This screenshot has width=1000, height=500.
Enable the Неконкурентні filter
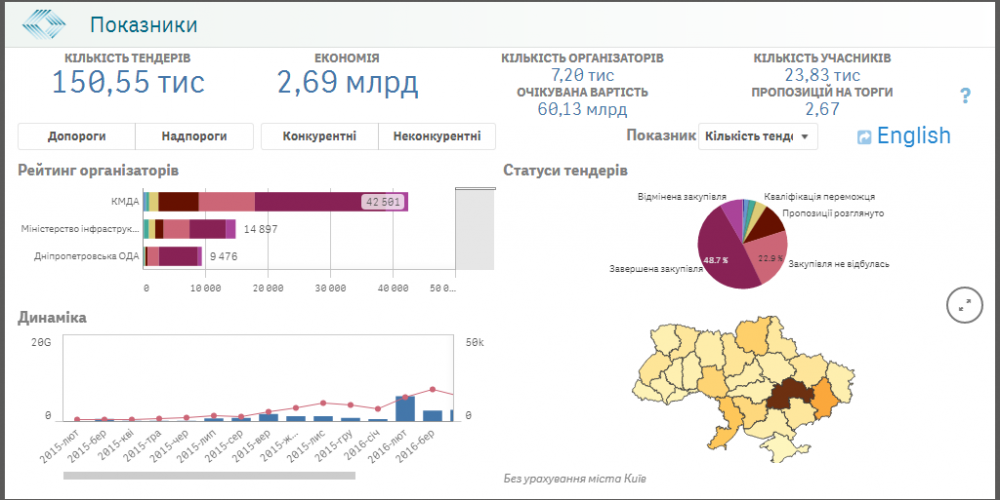point(437,137)
